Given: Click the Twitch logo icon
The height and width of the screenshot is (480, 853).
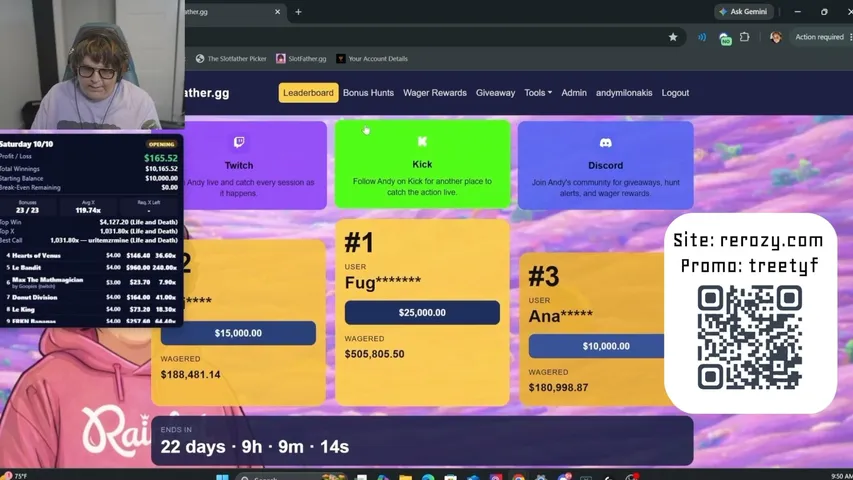Looking at the screenshot, I should (x=239, y=143).
